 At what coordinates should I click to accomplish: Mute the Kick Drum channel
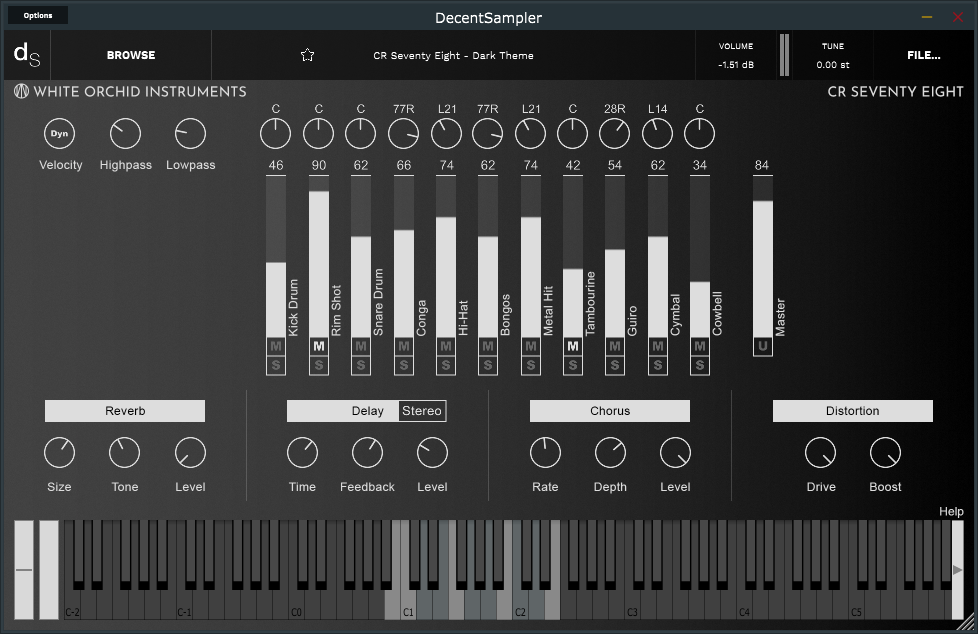pyautogui.click(x=276, y=346)
